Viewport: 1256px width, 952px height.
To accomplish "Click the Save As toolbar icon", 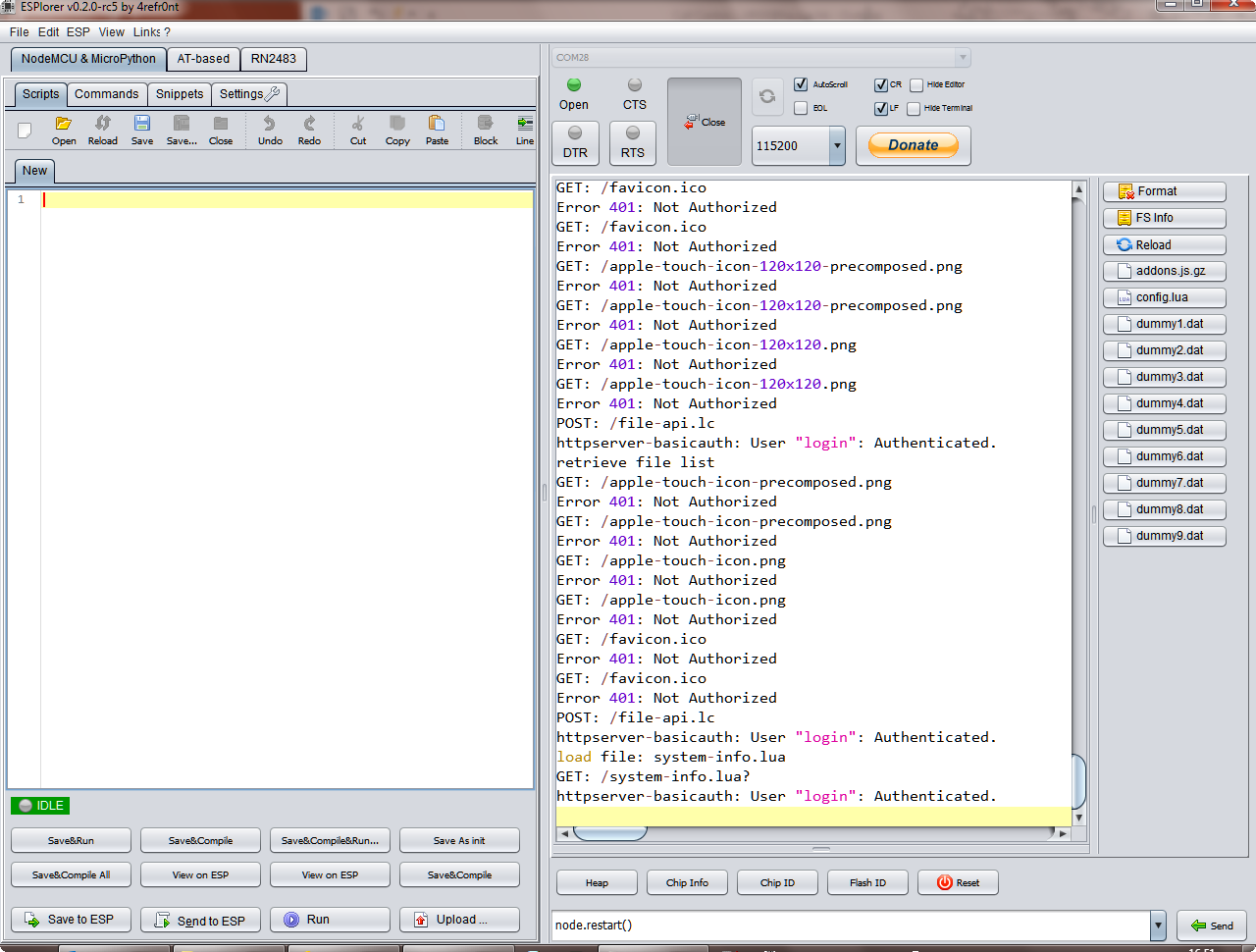I will 182,130.
